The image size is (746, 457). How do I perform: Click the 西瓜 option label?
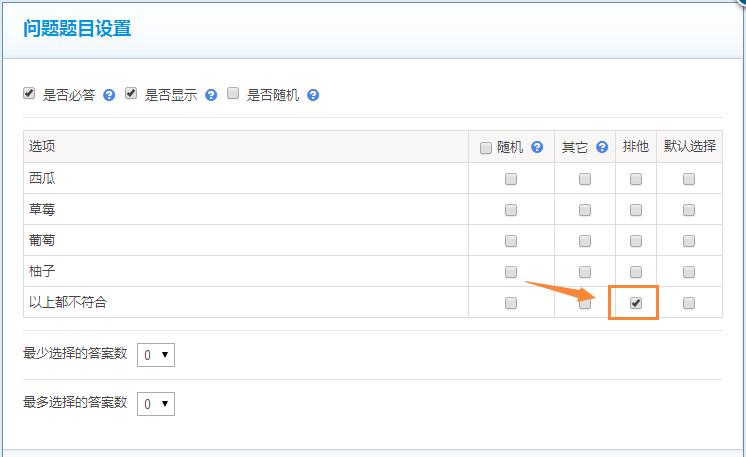tap(43, 178)
